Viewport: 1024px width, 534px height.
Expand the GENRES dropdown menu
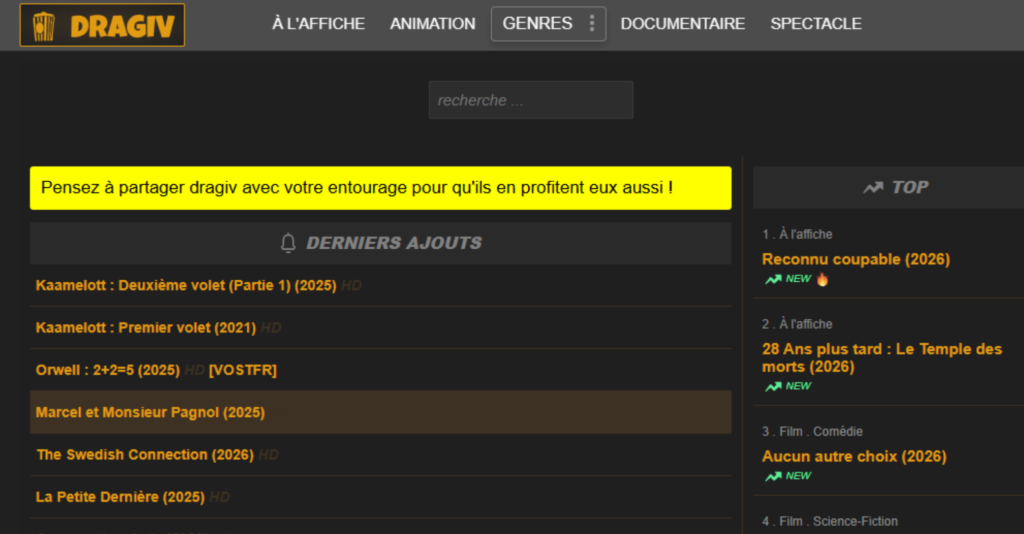(538, 24)
